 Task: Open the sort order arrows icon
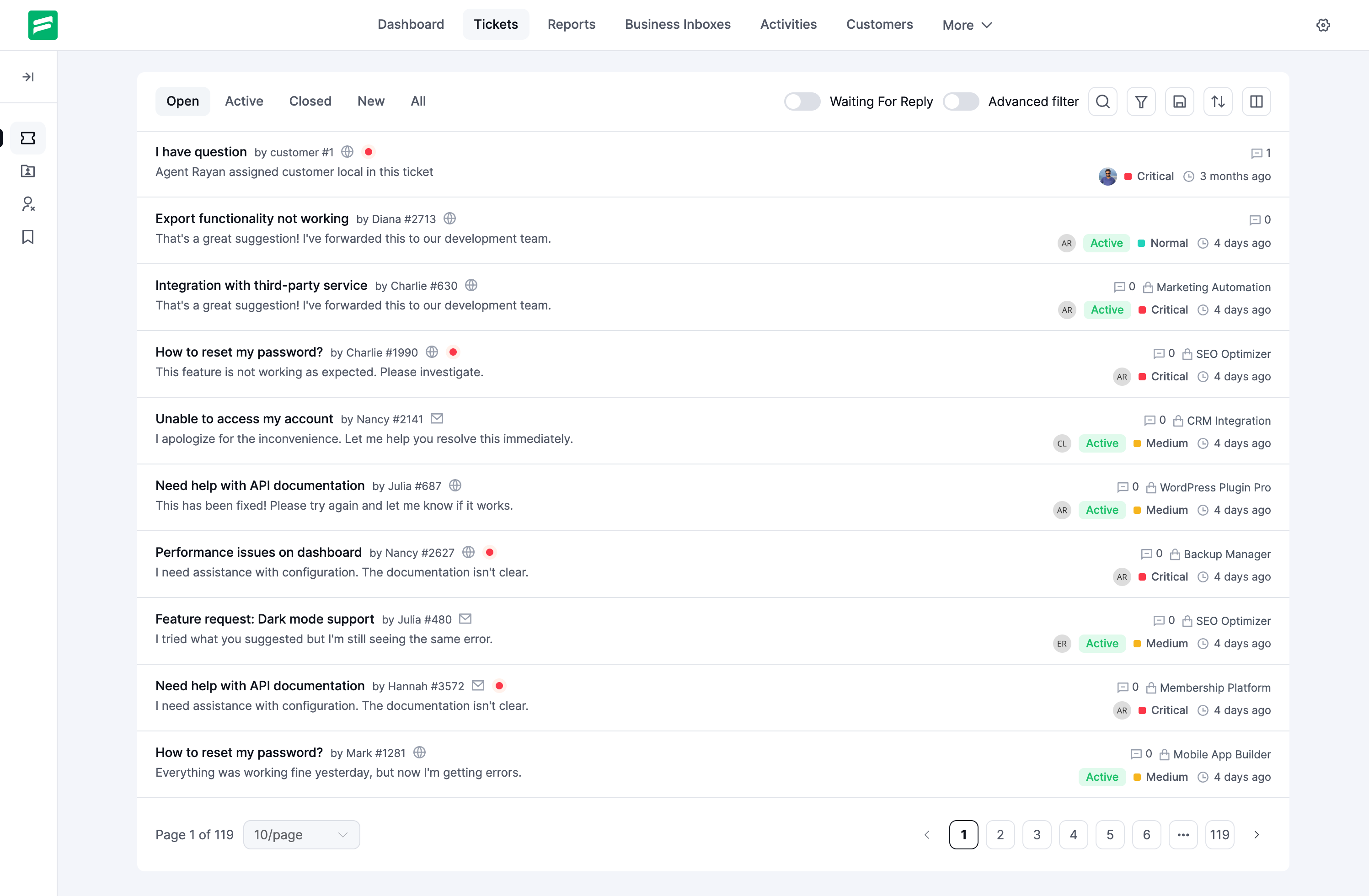click(1218, 102)
